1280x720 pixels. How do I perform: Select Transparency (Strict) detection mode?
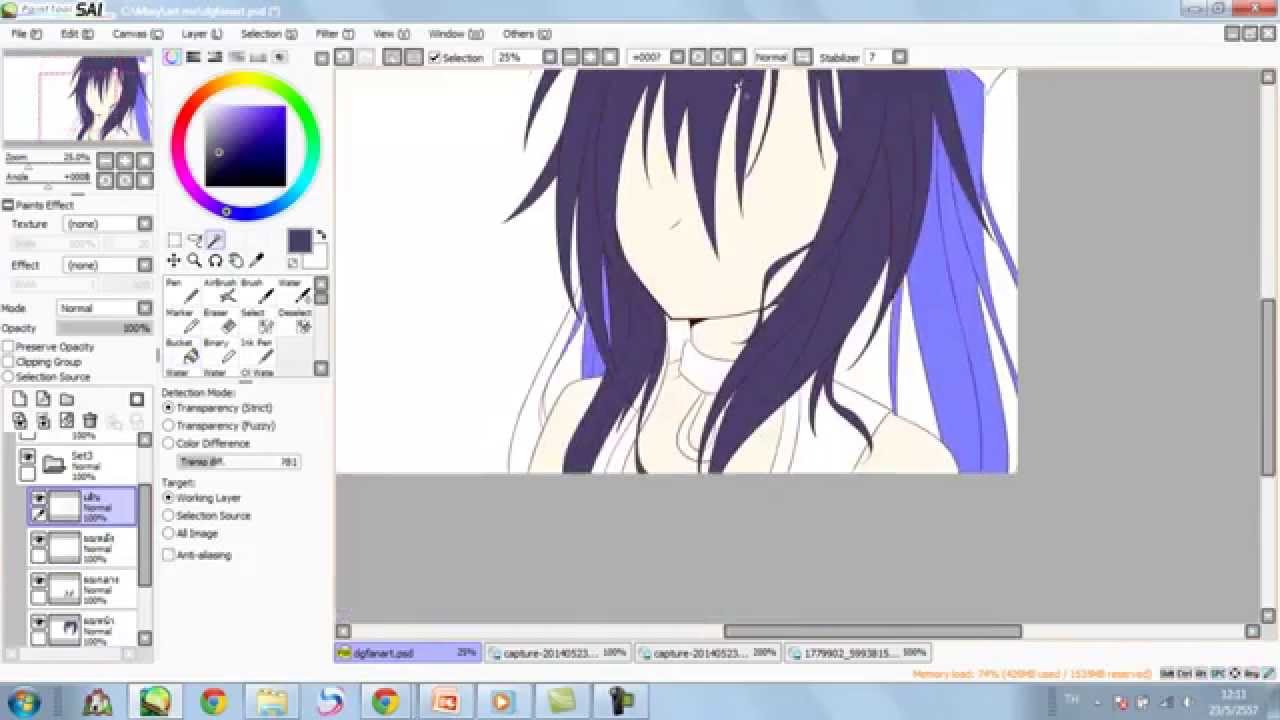coord(168,408)
